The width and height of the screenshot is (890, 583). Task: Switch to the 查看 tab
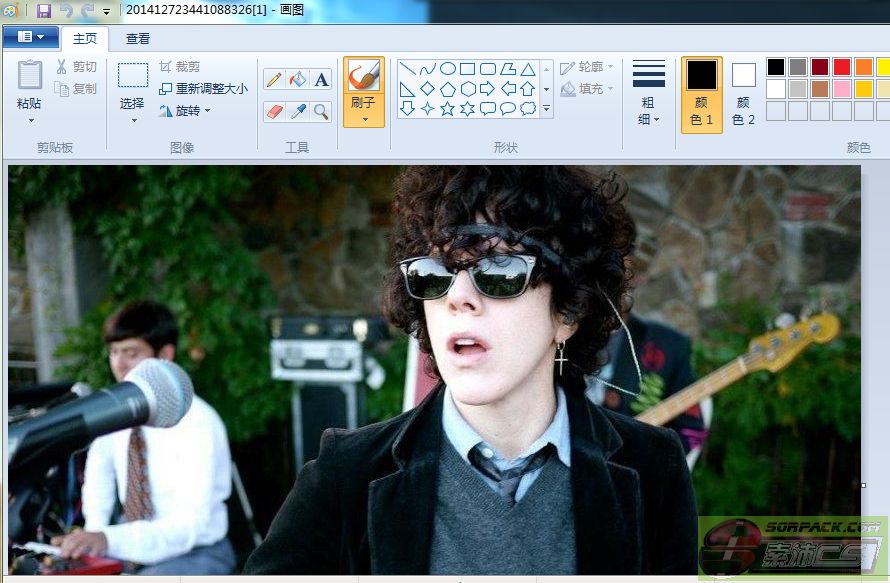137,39
